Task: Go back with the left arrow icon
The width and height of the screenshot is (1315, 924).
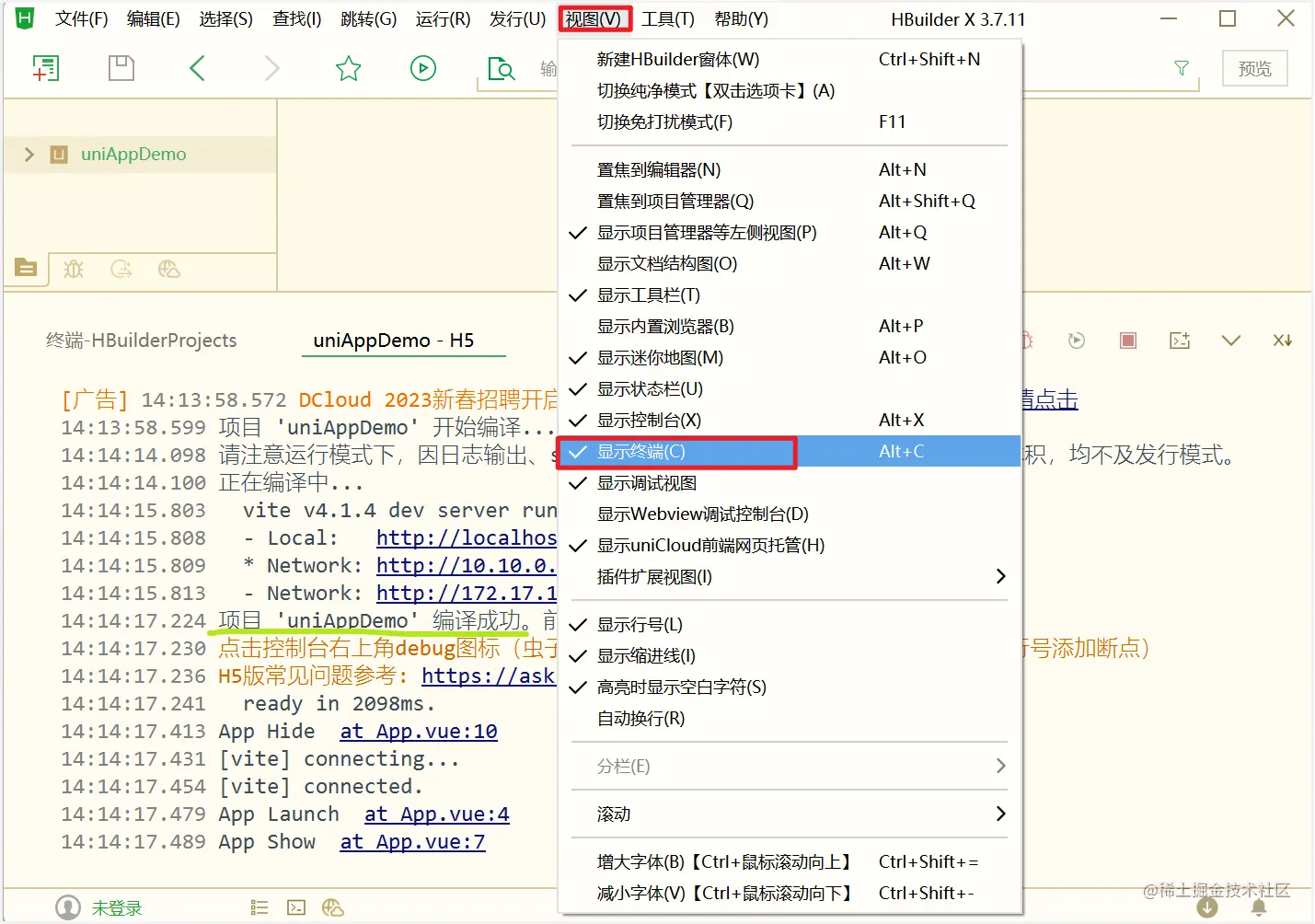Action: (x=197, y=68)
